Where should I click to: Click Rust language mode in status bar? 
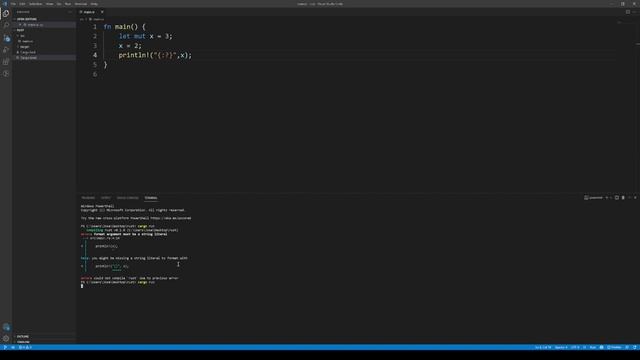coord(593,347)
